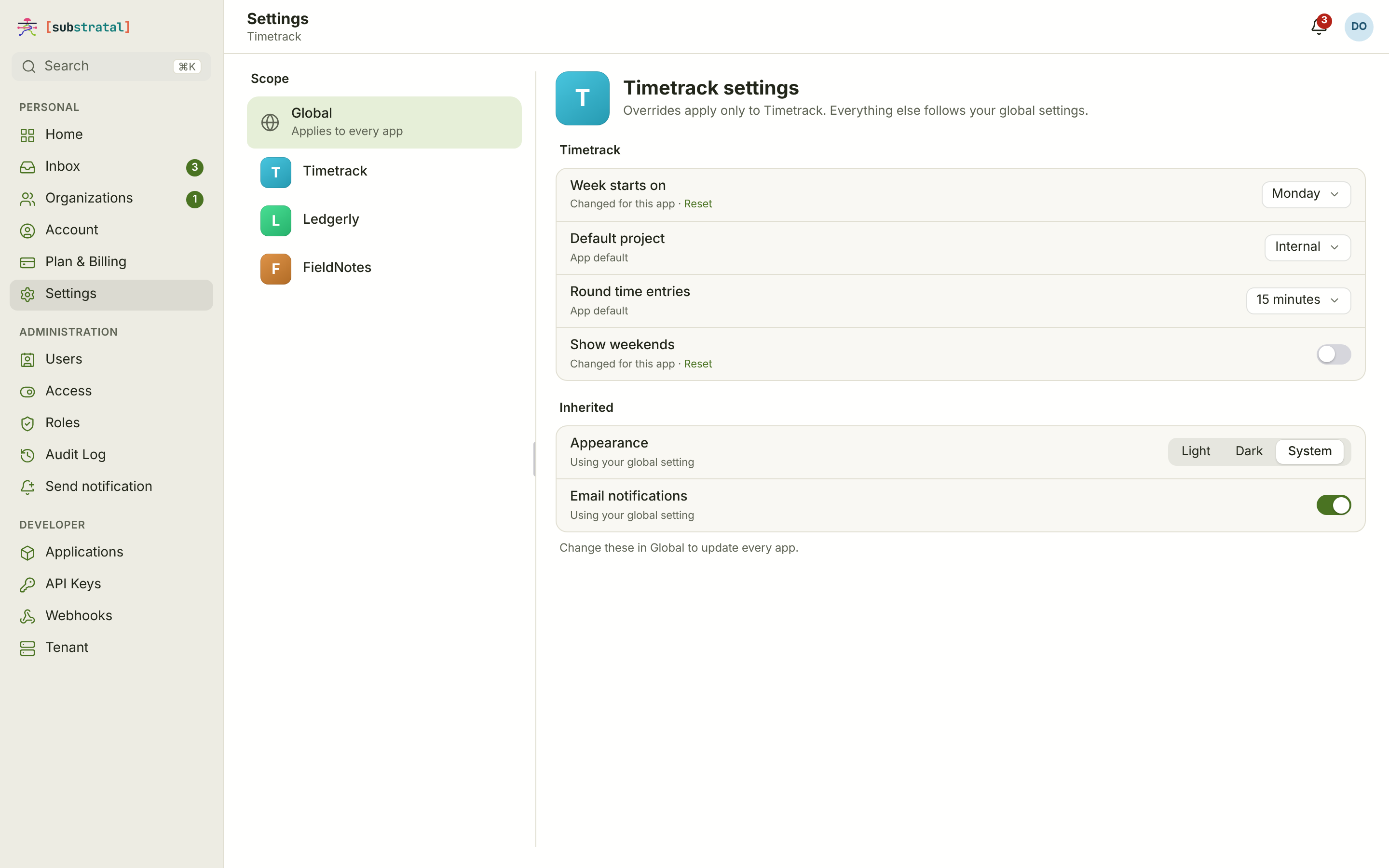Click the Roles shield icon
The image size is (1389, 868).
point(27,424)
